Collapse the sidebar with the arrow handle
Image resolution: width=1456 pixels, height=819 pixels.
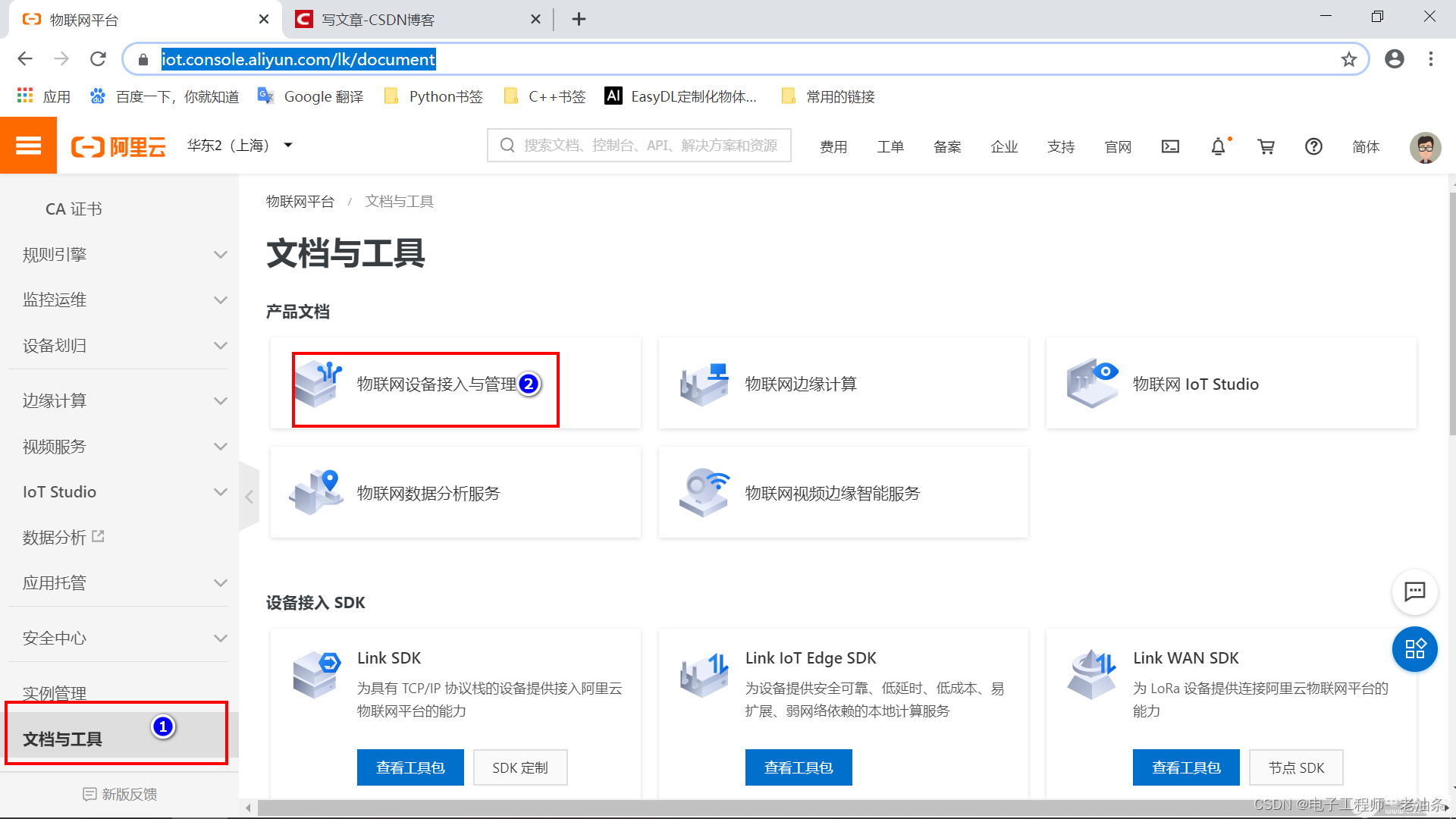click(x=249, y=497)
